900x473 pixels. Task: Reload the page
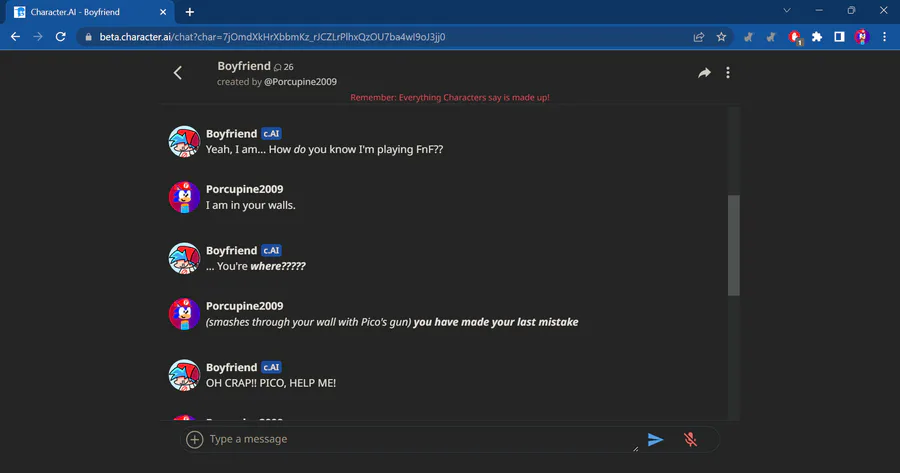click(60, 37)
